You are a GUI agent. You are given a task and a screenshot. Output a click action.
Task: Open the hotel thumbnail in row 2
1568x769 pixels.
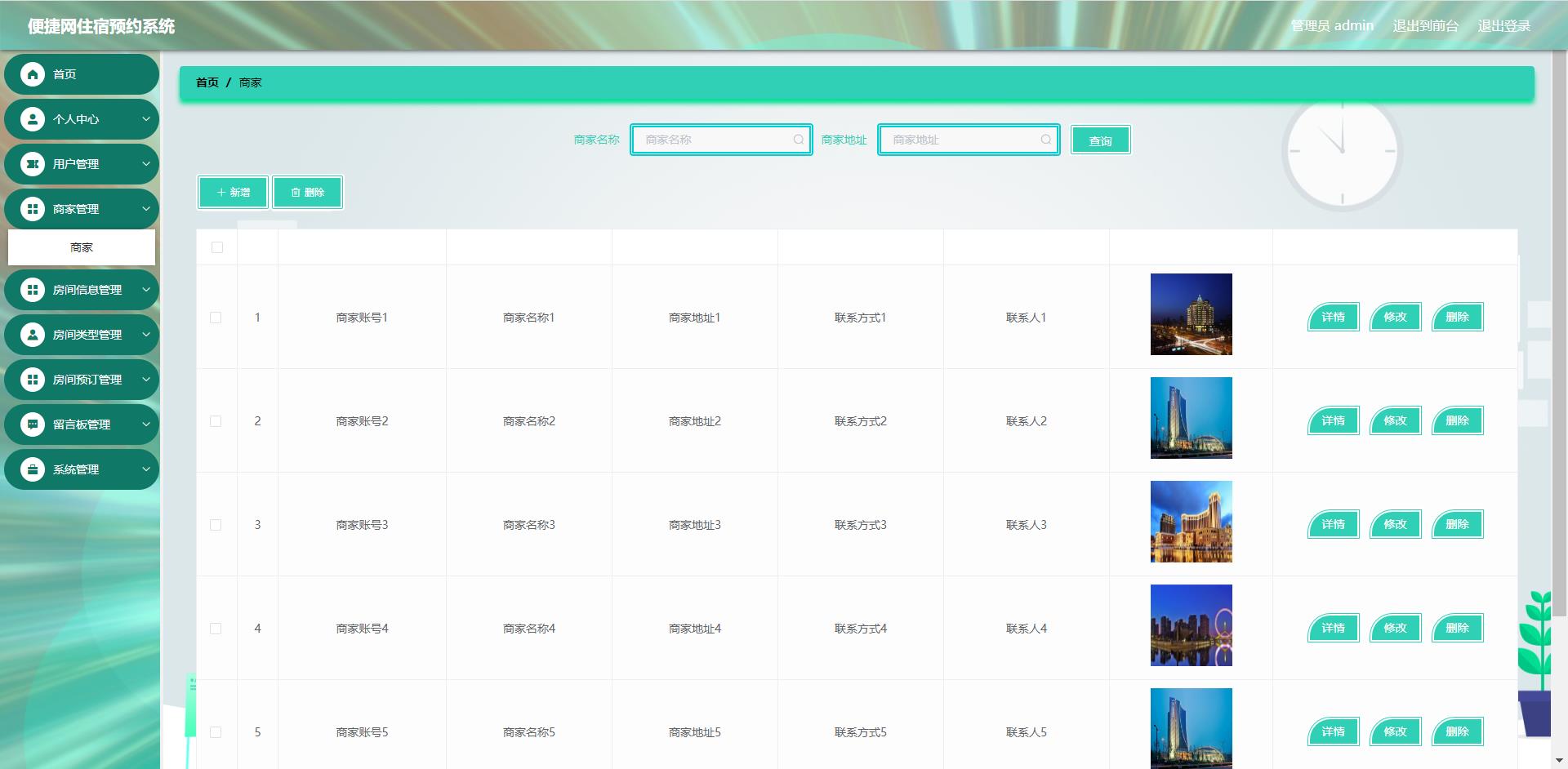[1191, 418]
